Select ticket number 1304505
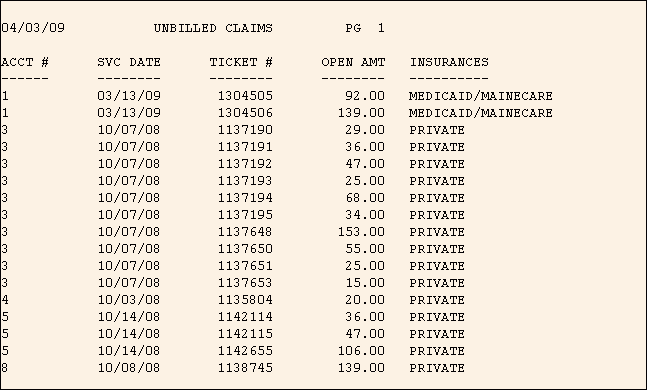647x390 pixels. click(x=245, y=96)
